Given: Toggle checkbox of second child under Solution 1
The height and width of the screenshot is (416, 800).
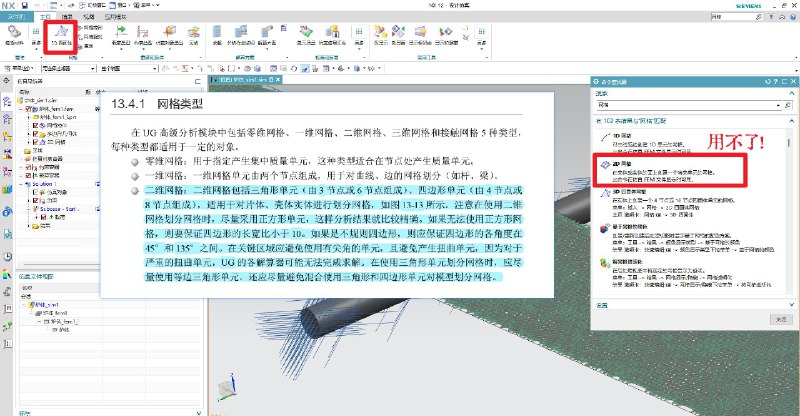Looking at the screenshot, I should coord(36,200).
